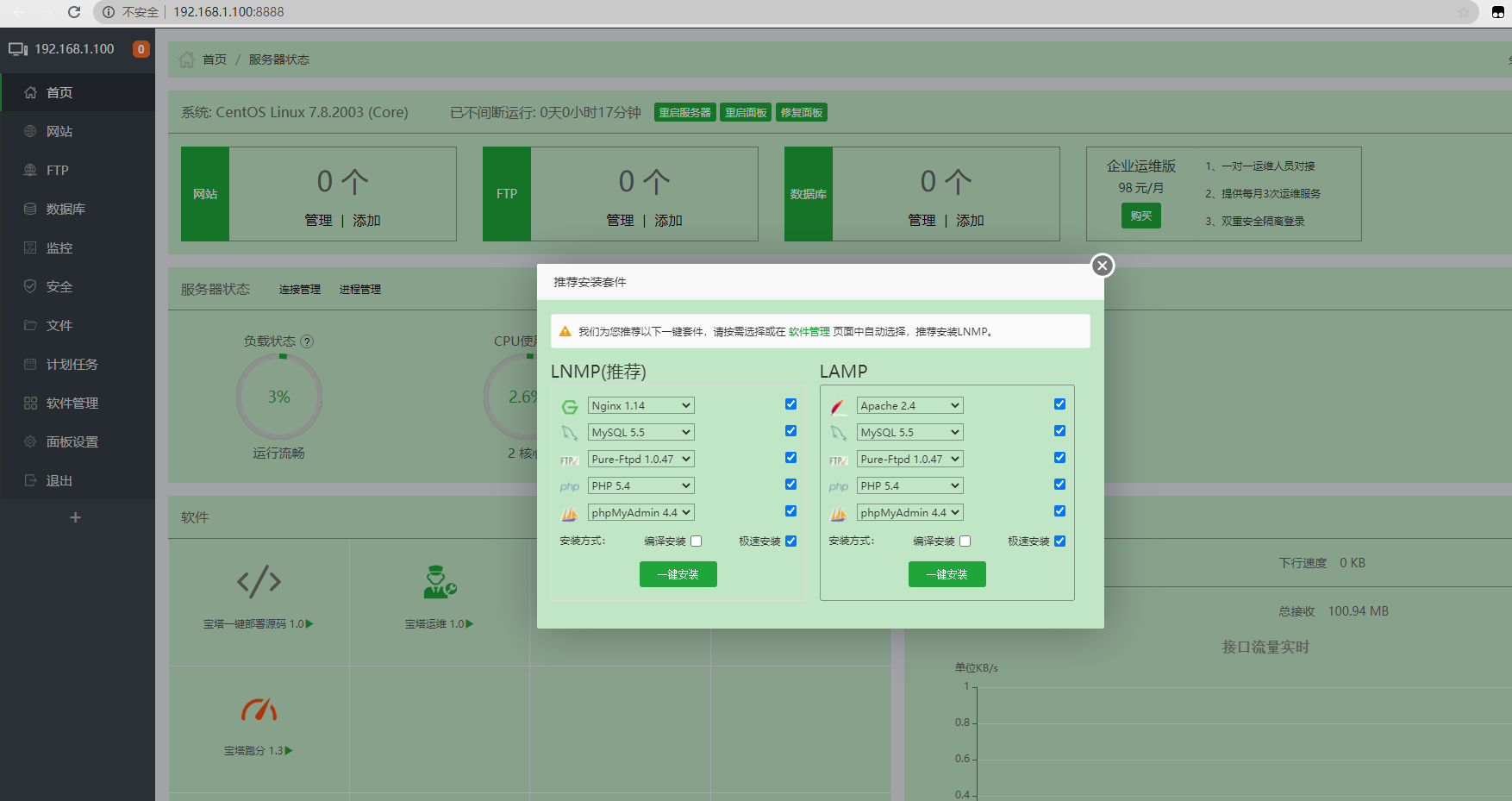The width and height of the screenshot is (1512, 801).
Task: Uncheck phpMyAdmin 4.4 in LNMP
Action: coord(790,511)
